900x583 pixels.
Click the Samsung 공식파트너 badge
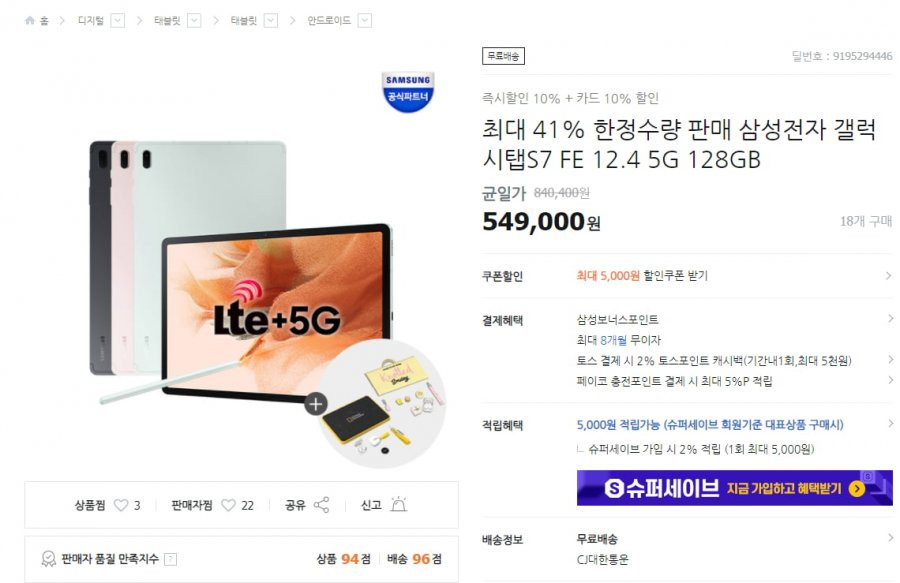[408, 91]
